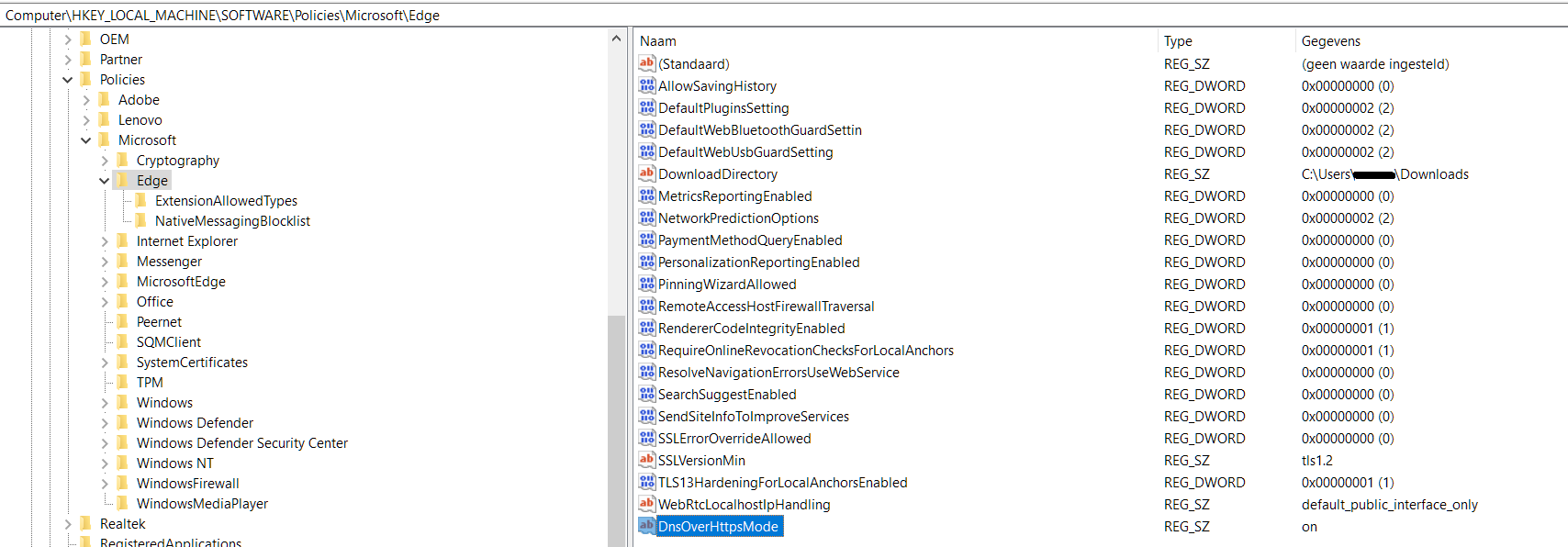Image resolution: width=1568 pixels, height=547 pixels.
Task: Expand the OEM key
Action: (x=68, y=39)
